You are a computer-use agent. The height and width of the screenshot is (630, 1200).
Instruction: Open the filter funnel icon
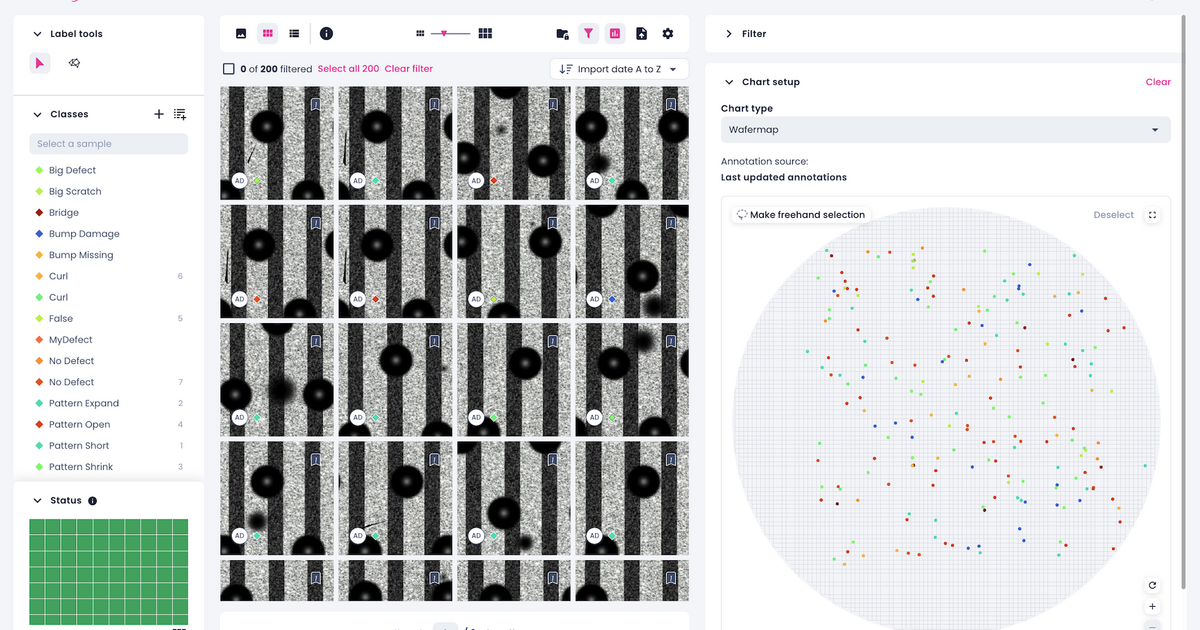tap(588, 33)
